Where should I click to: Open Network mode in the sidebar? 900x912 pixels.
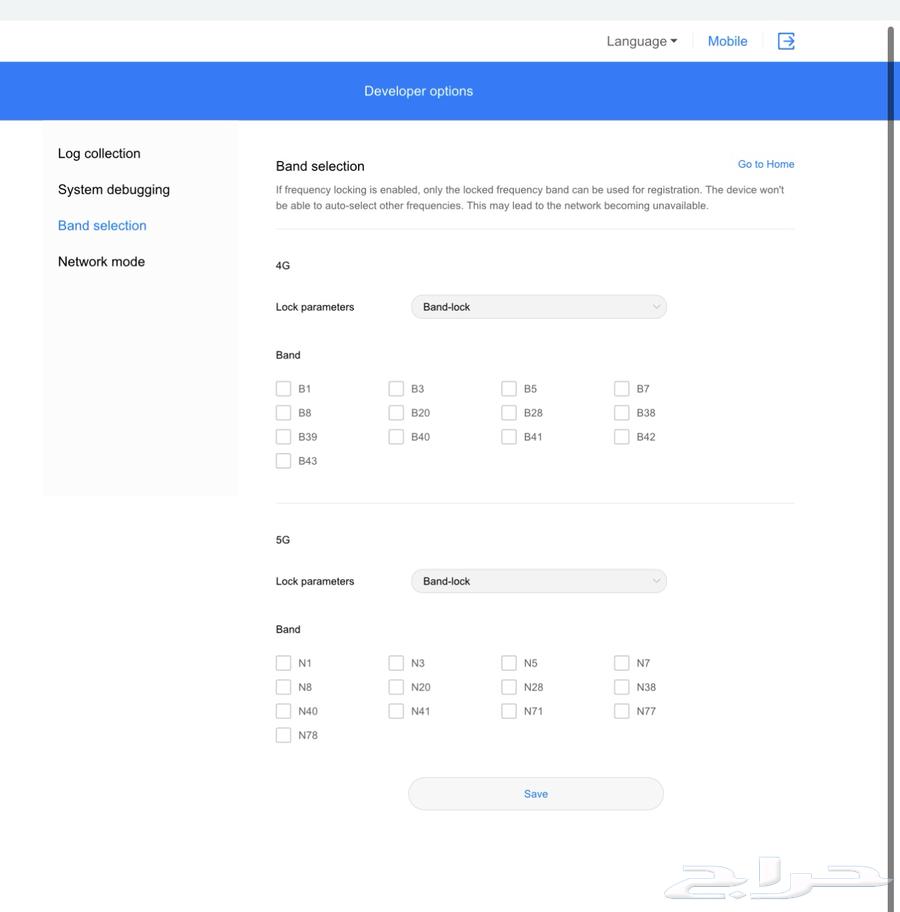coord(101,261)
